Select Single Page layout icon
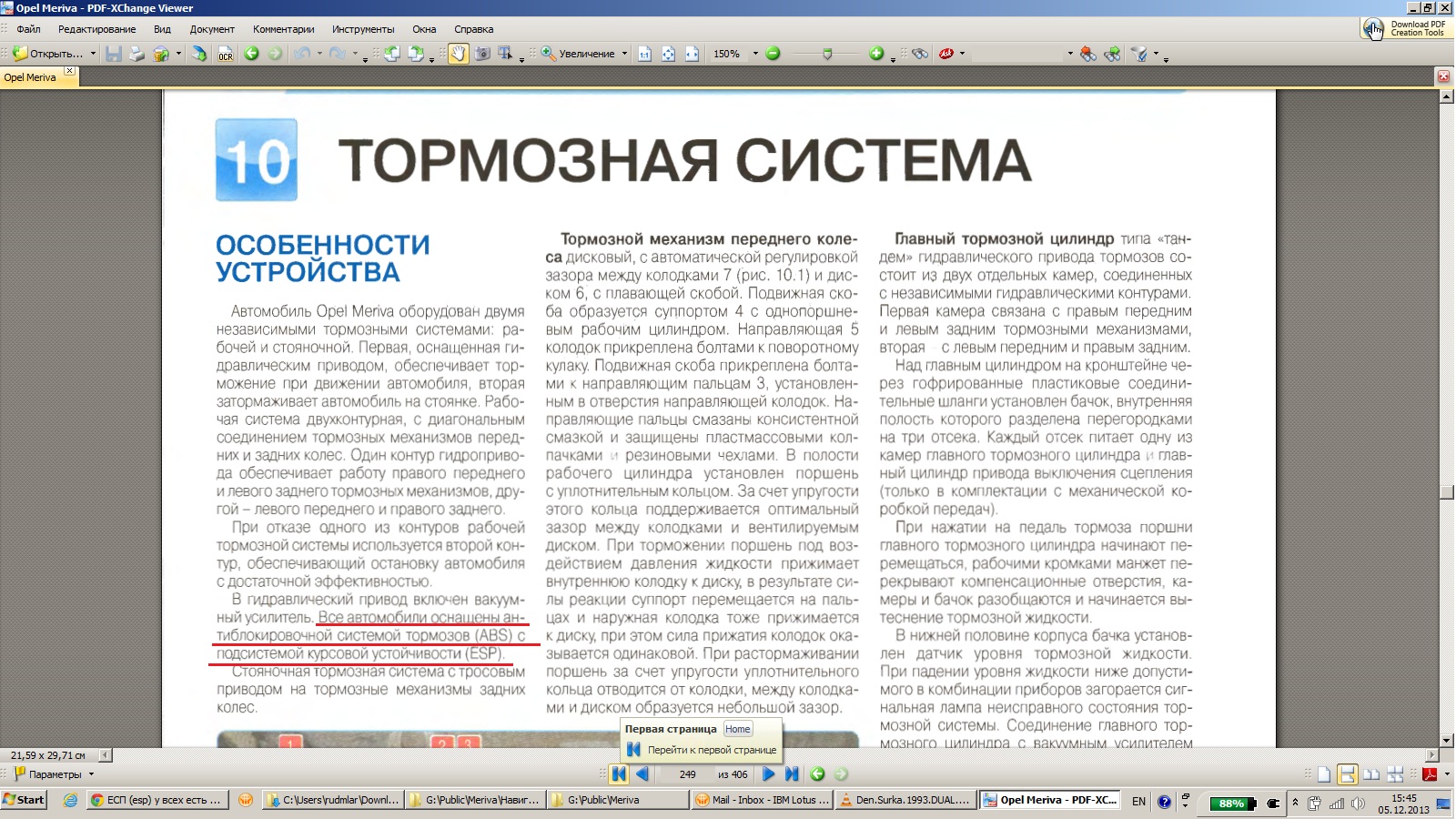 coord(1324,774)
